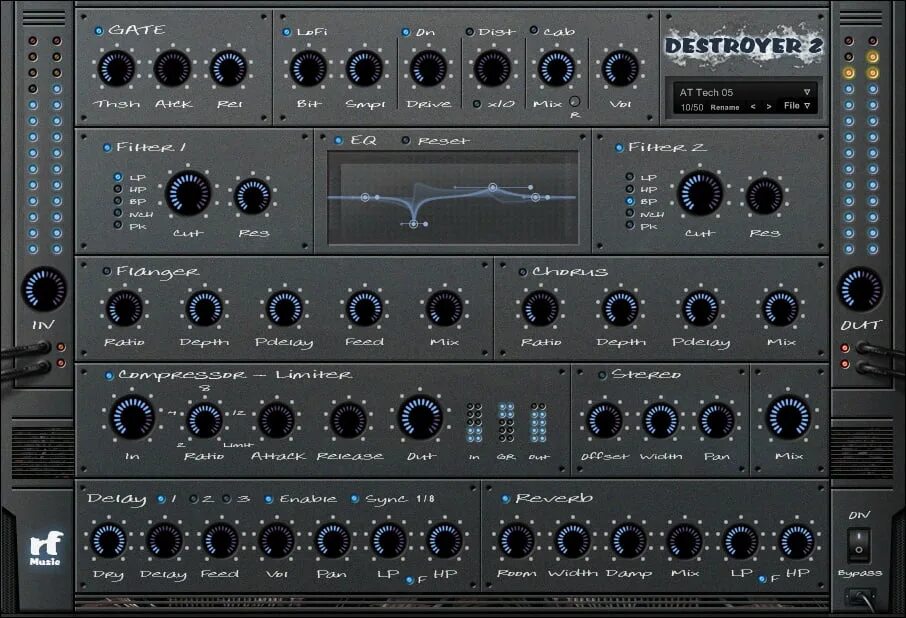Toggle the Compressor-Limiter power LED

click(109, 376)
